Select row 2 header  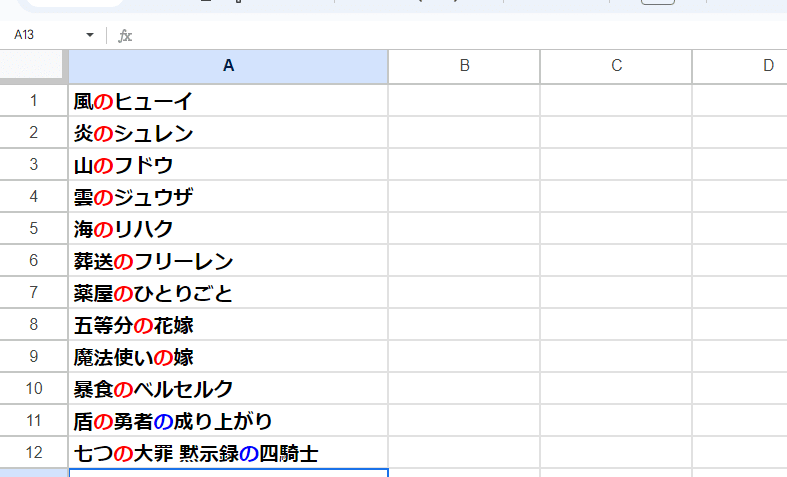(x=34, y=133)
